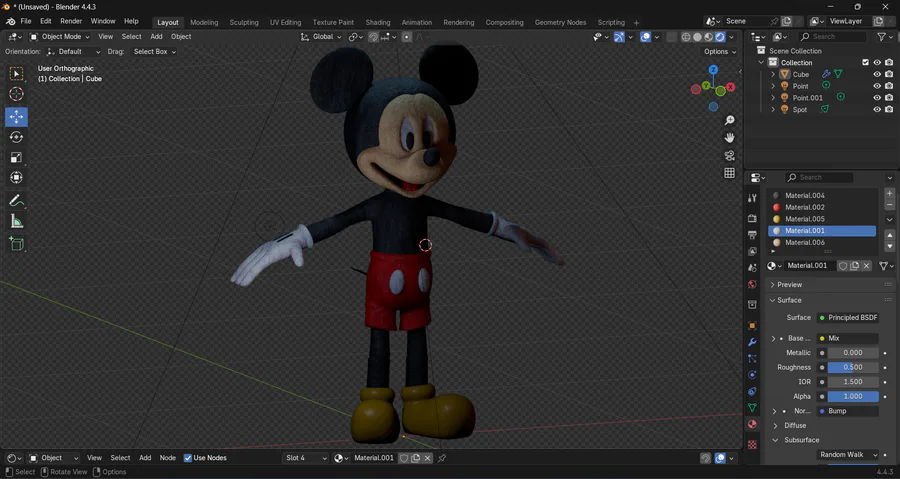Viewport: 900px width, 479px height.
Task: Select Material.002 in material slots
Action: (x=822, y=207)
